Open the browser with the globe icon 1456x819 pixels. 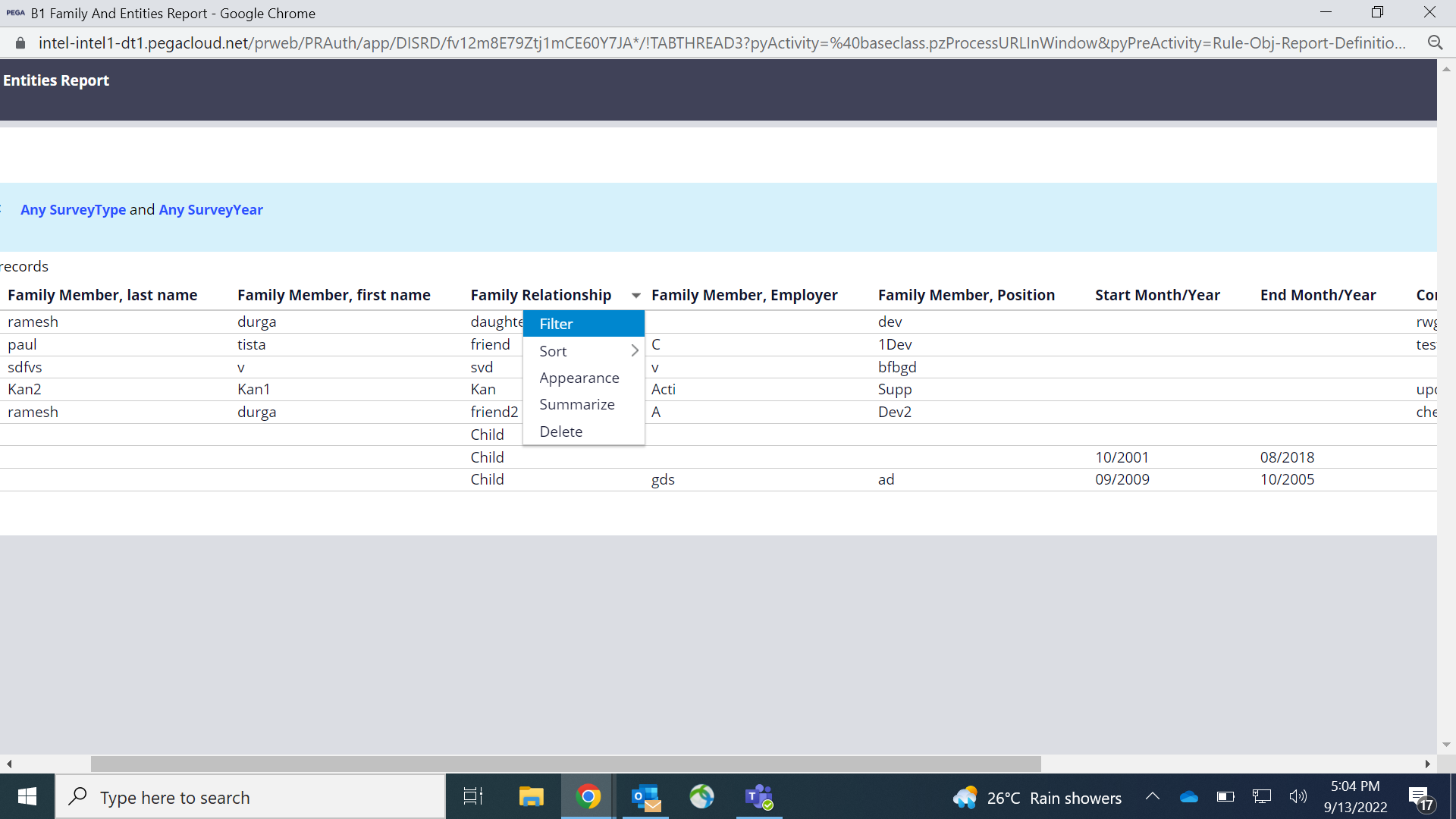(701, 796)
